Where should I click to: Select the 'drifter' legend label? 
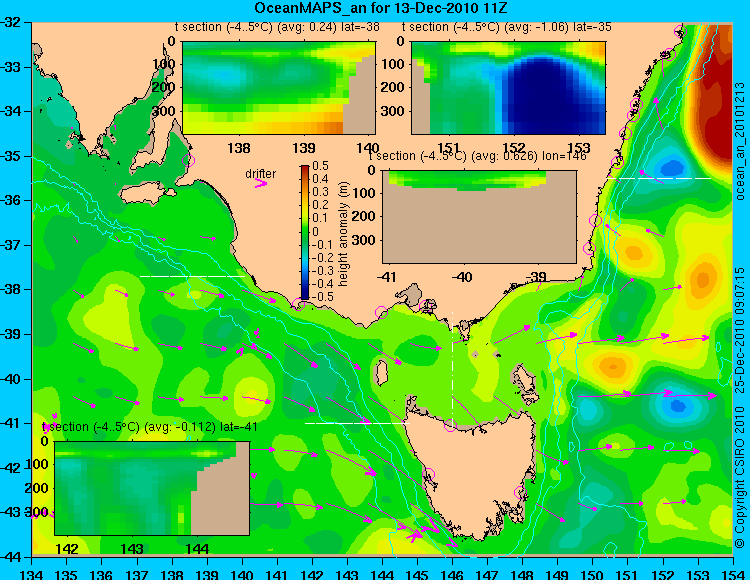click(x=261, y=174)
